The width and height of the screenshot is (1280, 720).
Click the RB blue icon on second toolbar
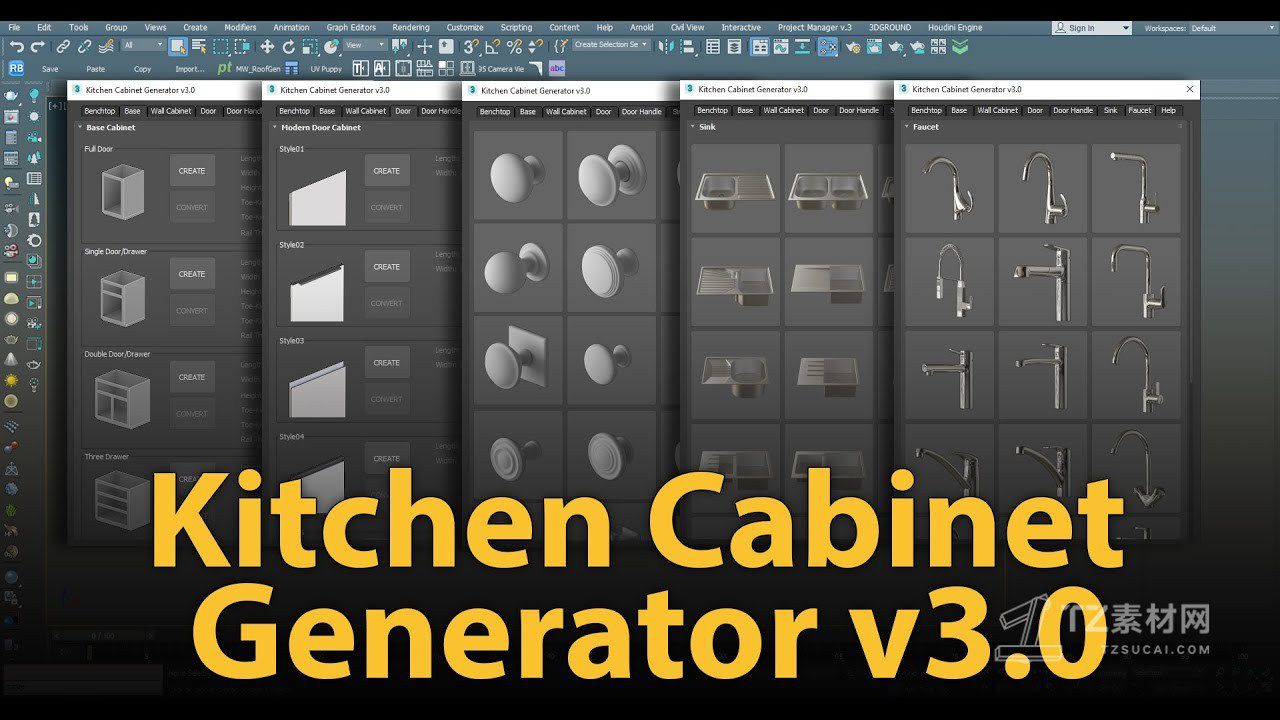(x=16, y=68)
